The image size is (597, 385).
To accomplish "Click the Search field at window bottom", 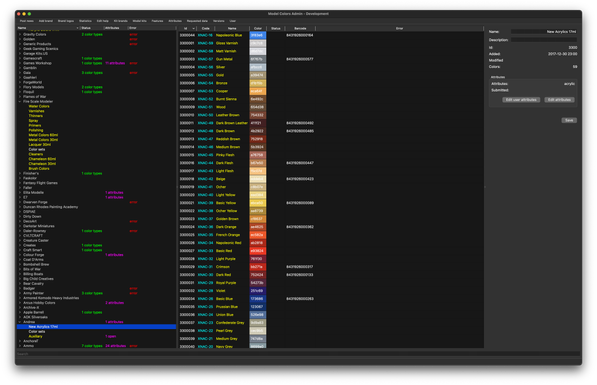I will tap(298, 354).
